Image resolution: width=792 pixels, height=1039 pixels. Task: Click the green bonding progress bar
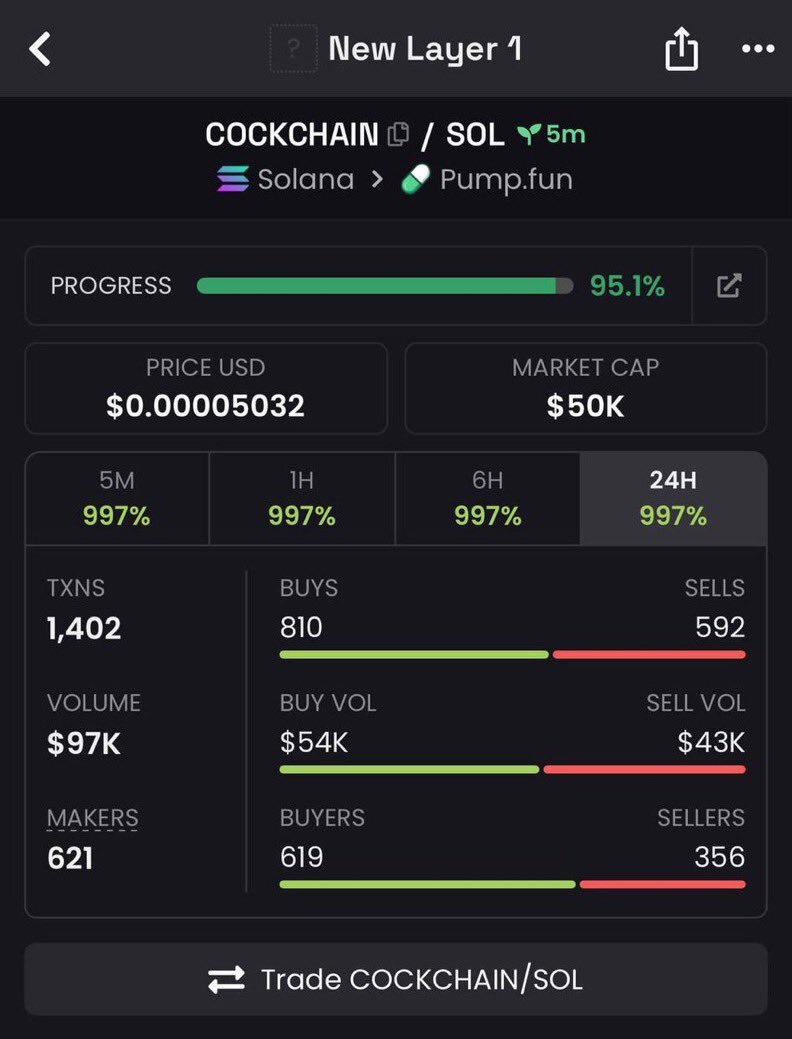tap(385, 286)
